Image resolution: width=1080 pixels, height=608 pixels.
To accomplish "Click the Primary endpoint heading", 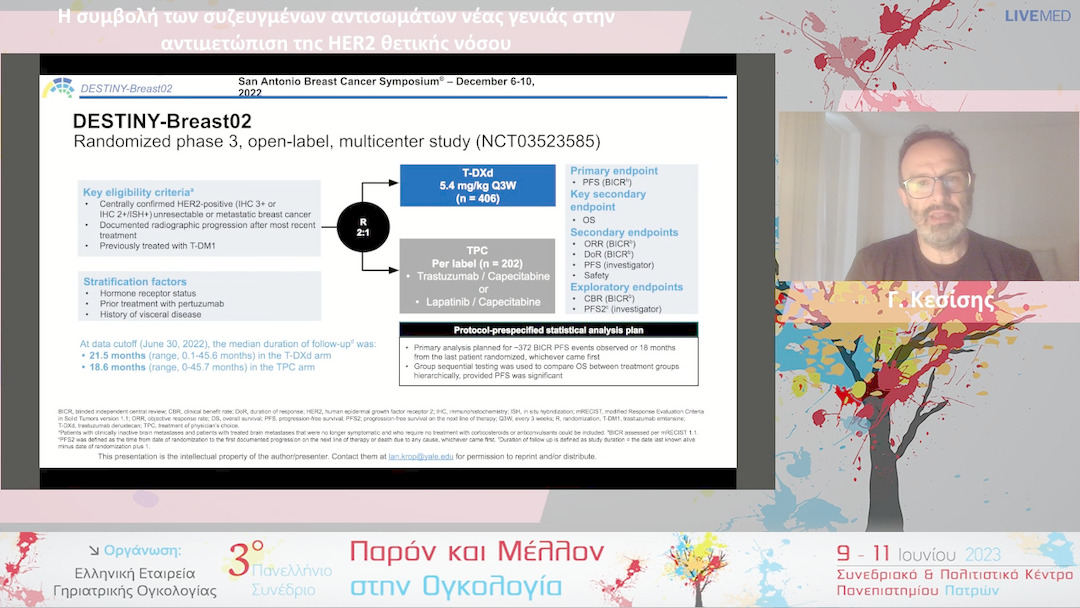I will [x=616, y=170].
